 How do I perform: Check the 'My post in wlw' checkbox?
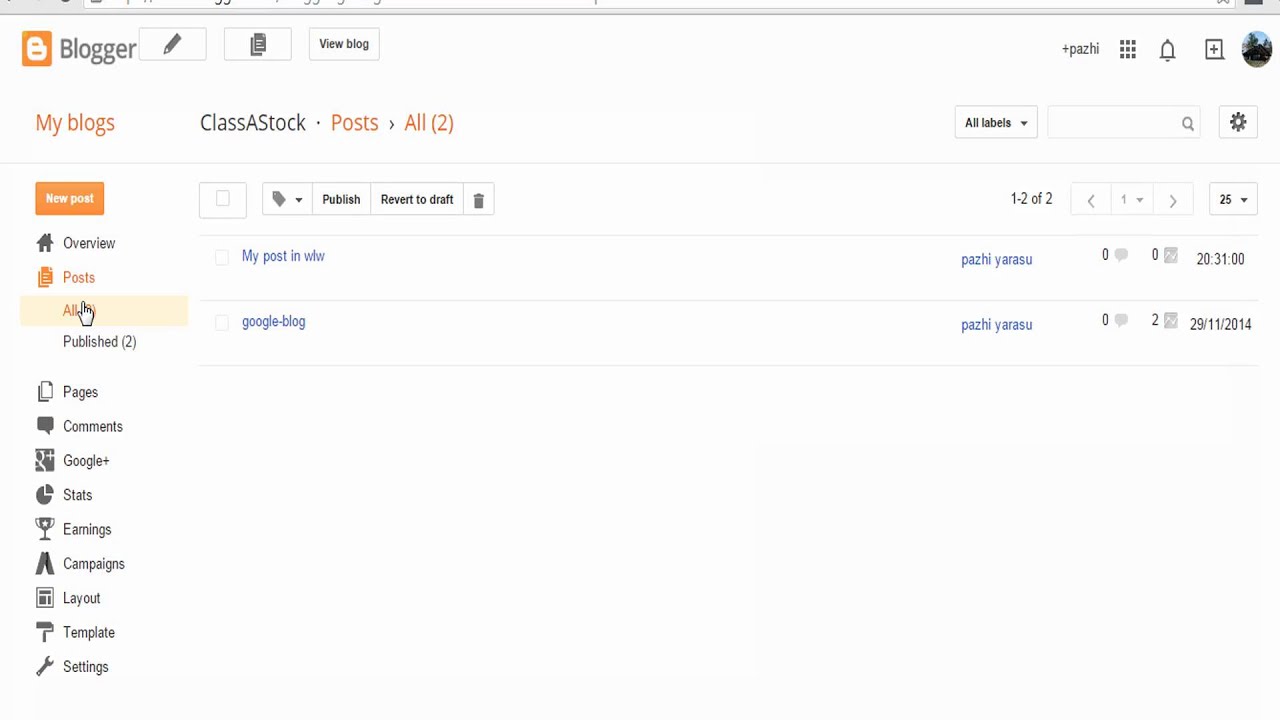[222, 257]
